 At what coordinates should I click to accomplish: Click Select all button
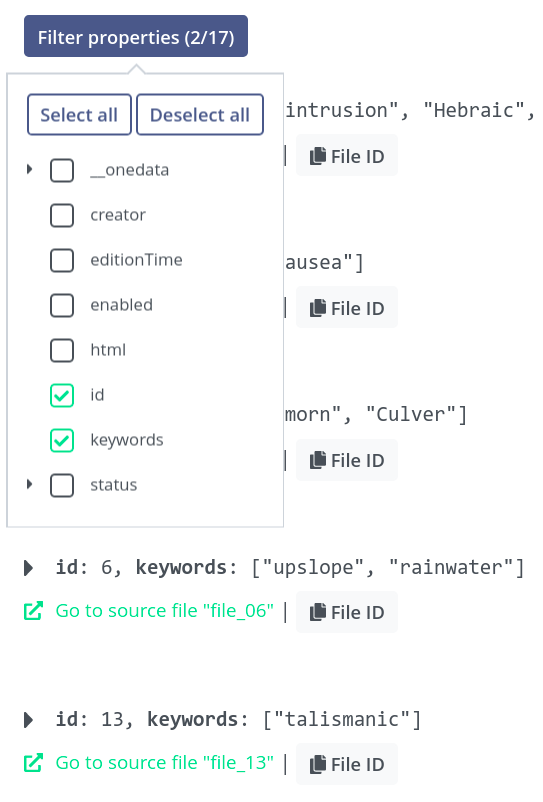click(x=79, y=115)
